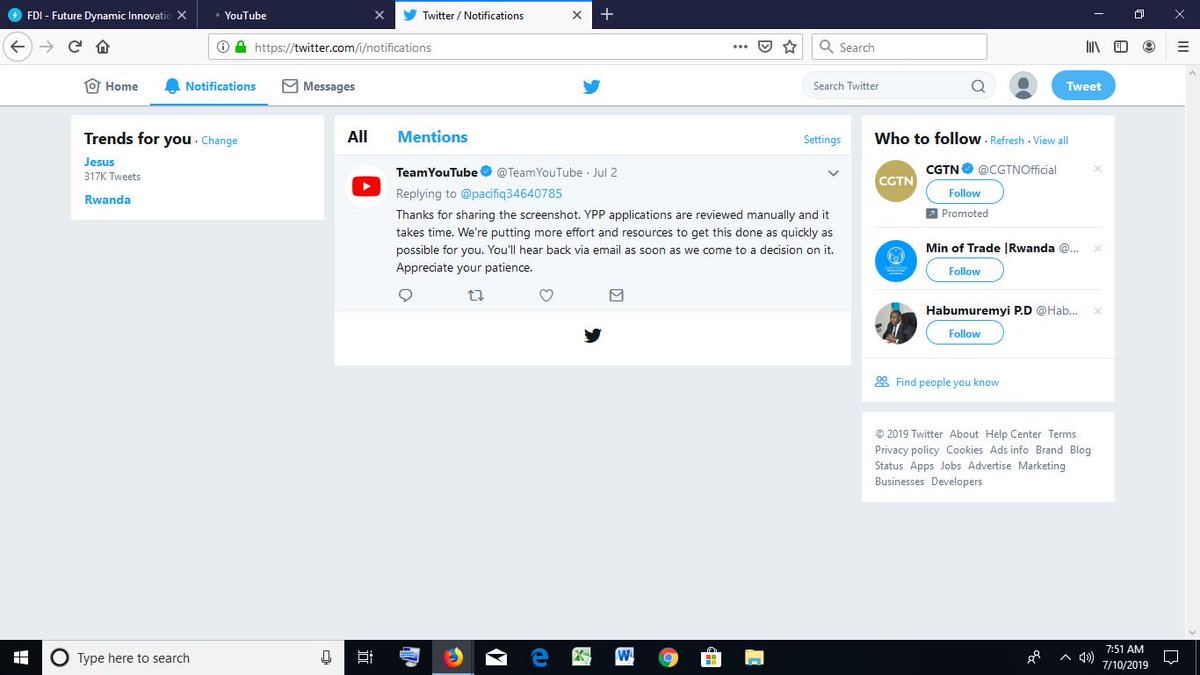Open the Privacy policy footer link

coord(907,450)
